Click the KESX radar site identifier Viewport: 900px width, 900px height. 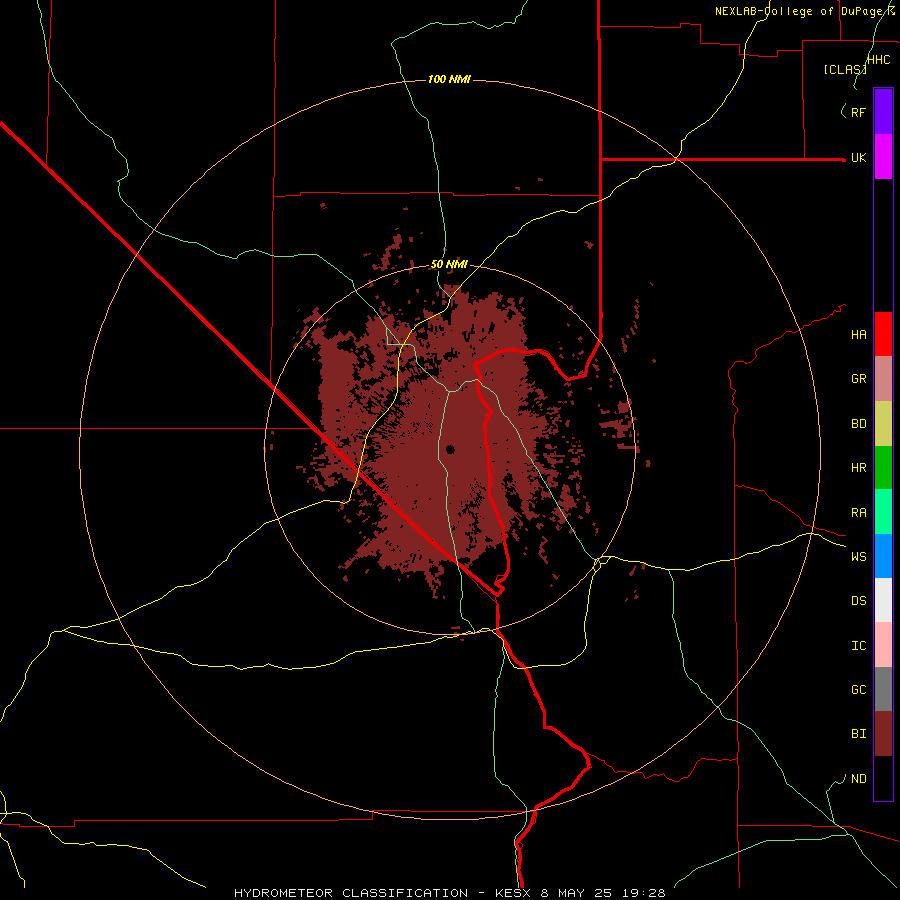tap(514, 893)
